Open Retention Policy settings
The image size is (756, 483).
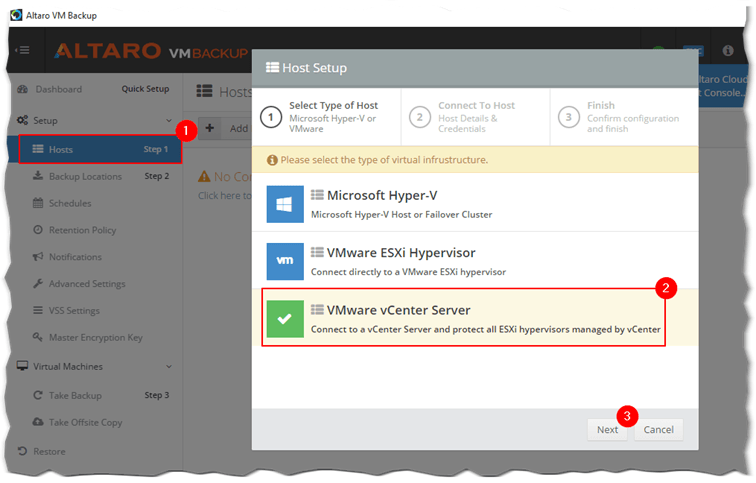click(82, 230)
